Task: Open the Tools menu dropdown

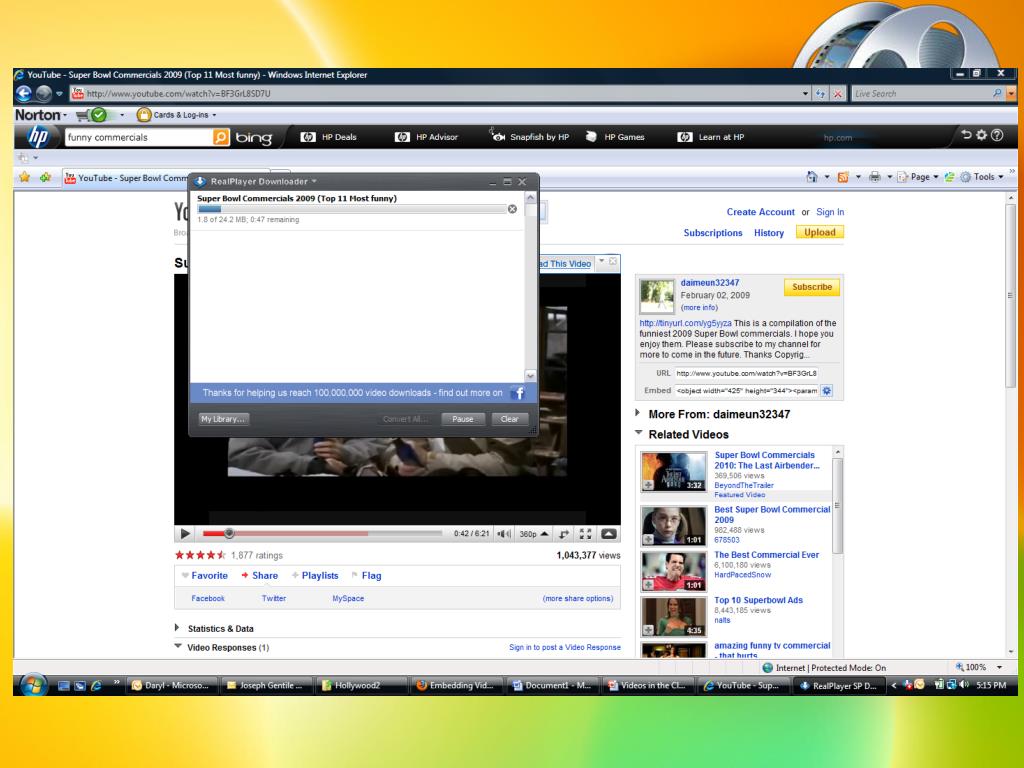Action: coord(982,176)
